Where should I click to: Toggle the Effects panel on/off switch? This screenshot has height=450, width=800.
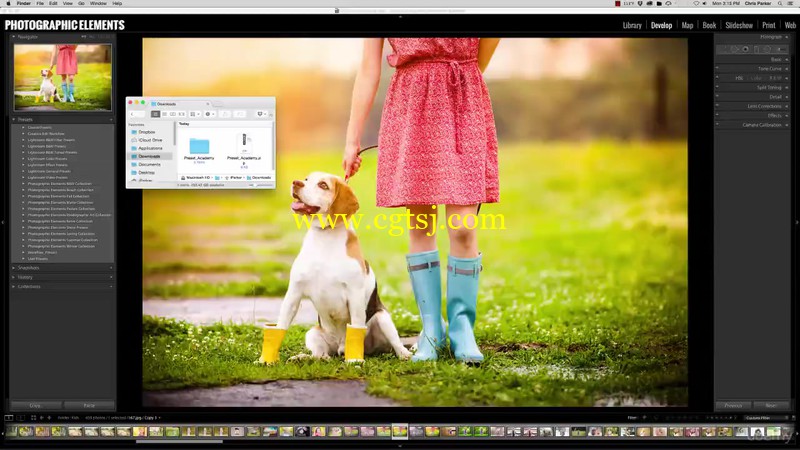click(x=717, y=115)
